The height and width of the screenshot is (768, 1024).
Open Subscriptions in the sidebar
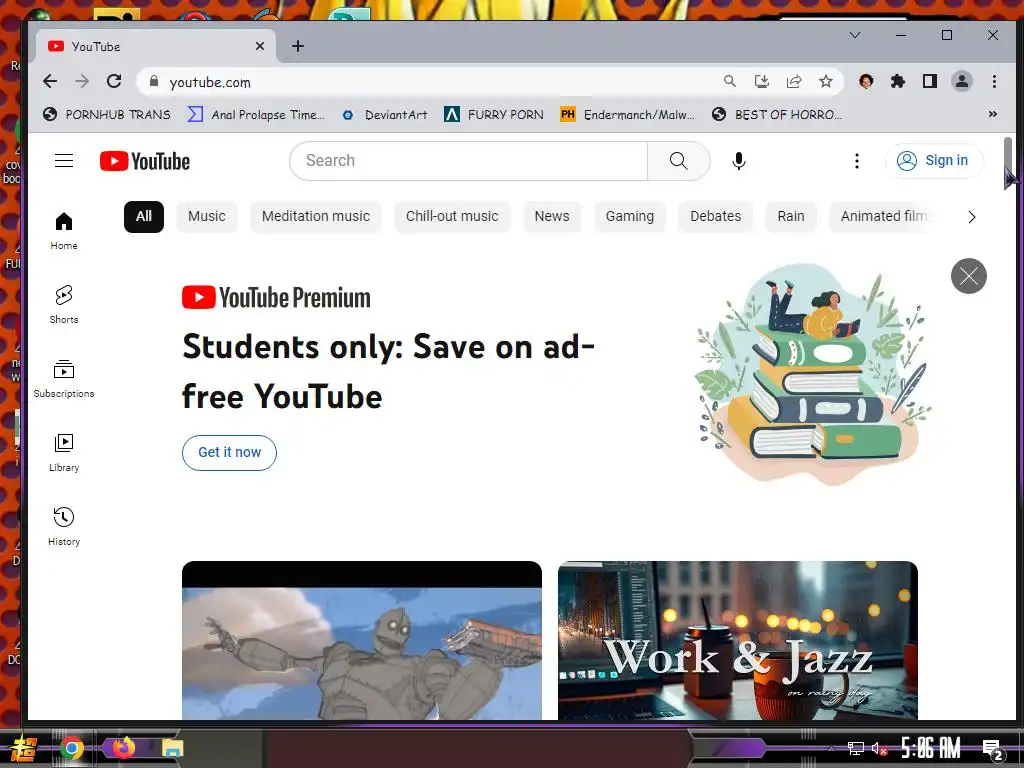(x=64, y=379)
